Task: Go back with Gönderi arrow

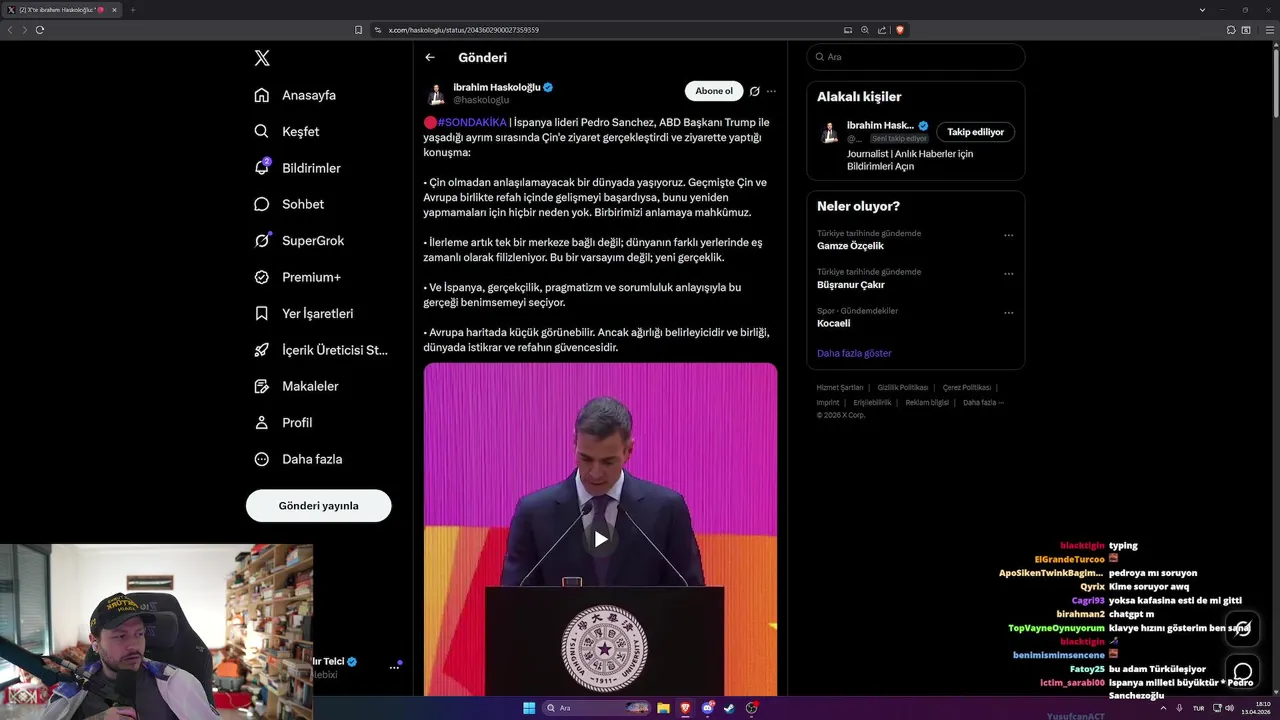Action: pyautogui.click(x=430, y=58)
